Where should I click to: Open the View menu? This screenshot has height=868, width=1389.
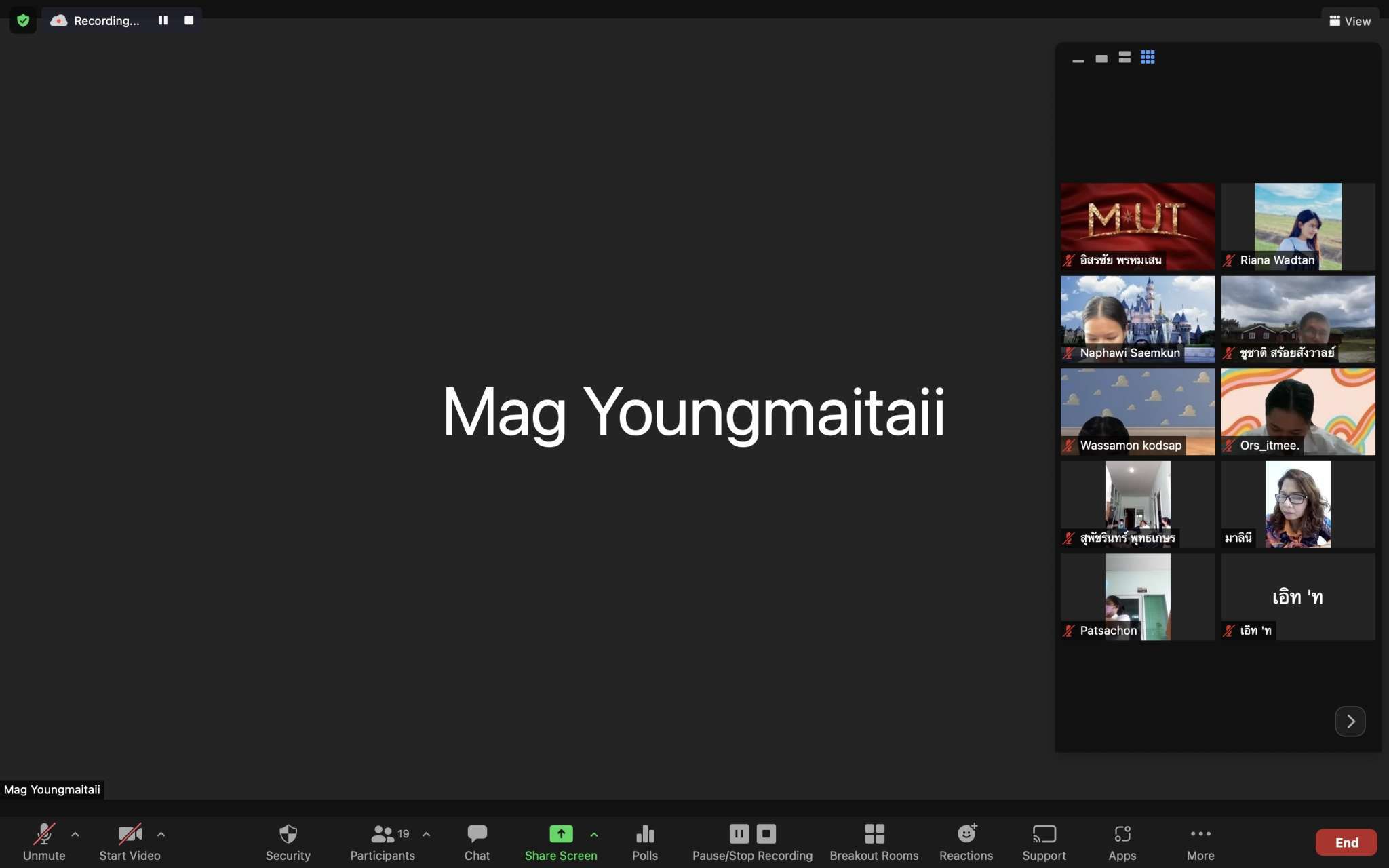click(x=1350, y=21)
